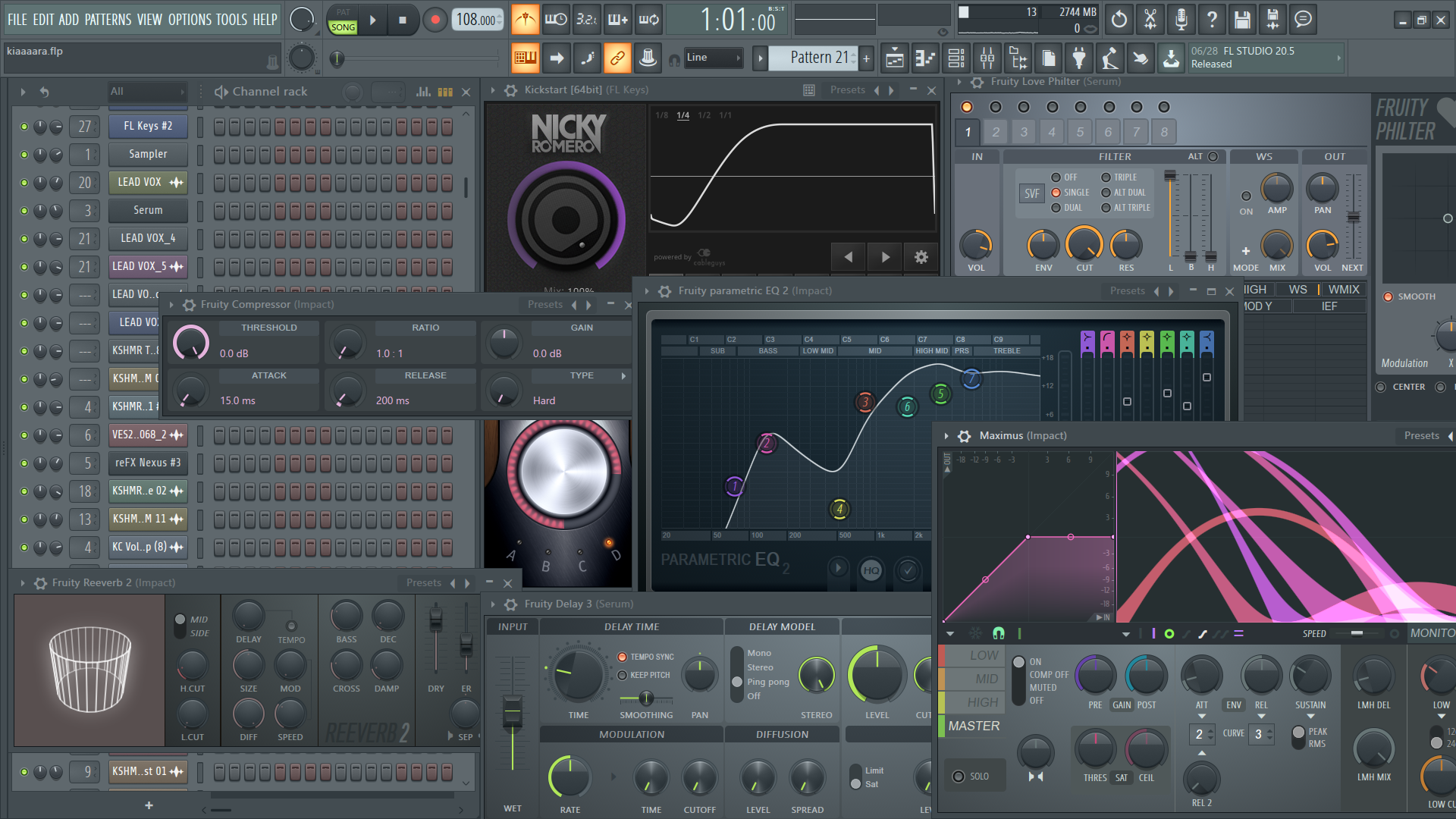This screenshot has width=1456, height=819.
Task: Click the Kickstart settings gear icon
Action: (921, 257)
